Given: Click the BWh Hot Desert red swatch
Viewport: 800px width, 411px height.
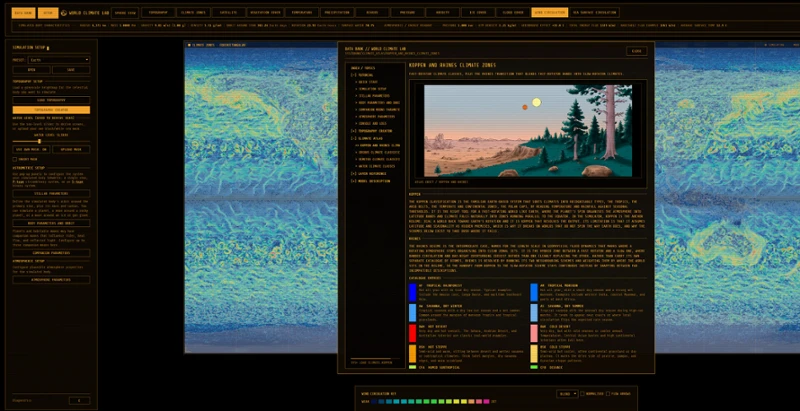Looking at the screenshot, I should click(x=412, y=333).
